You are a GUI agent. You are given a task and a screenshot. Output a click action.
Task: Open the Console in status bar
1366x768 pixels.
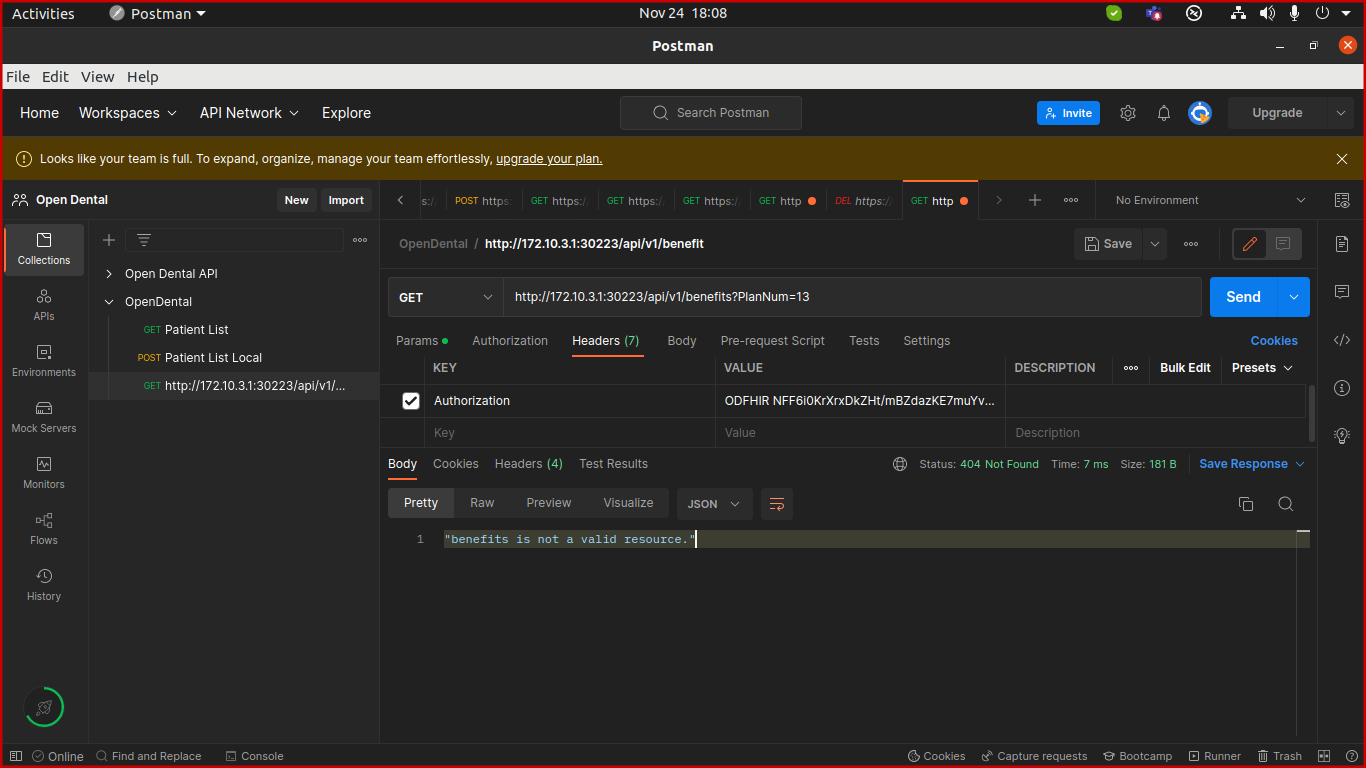click(x=255, y=756)
